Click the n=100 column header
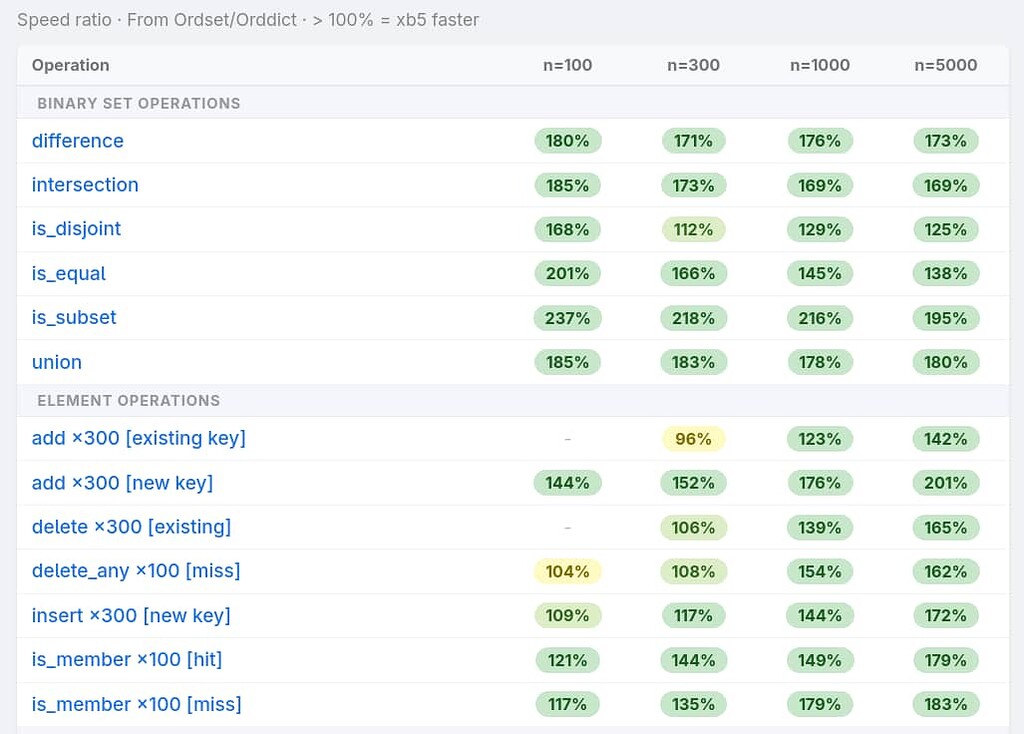 click(x=567, y=65)
